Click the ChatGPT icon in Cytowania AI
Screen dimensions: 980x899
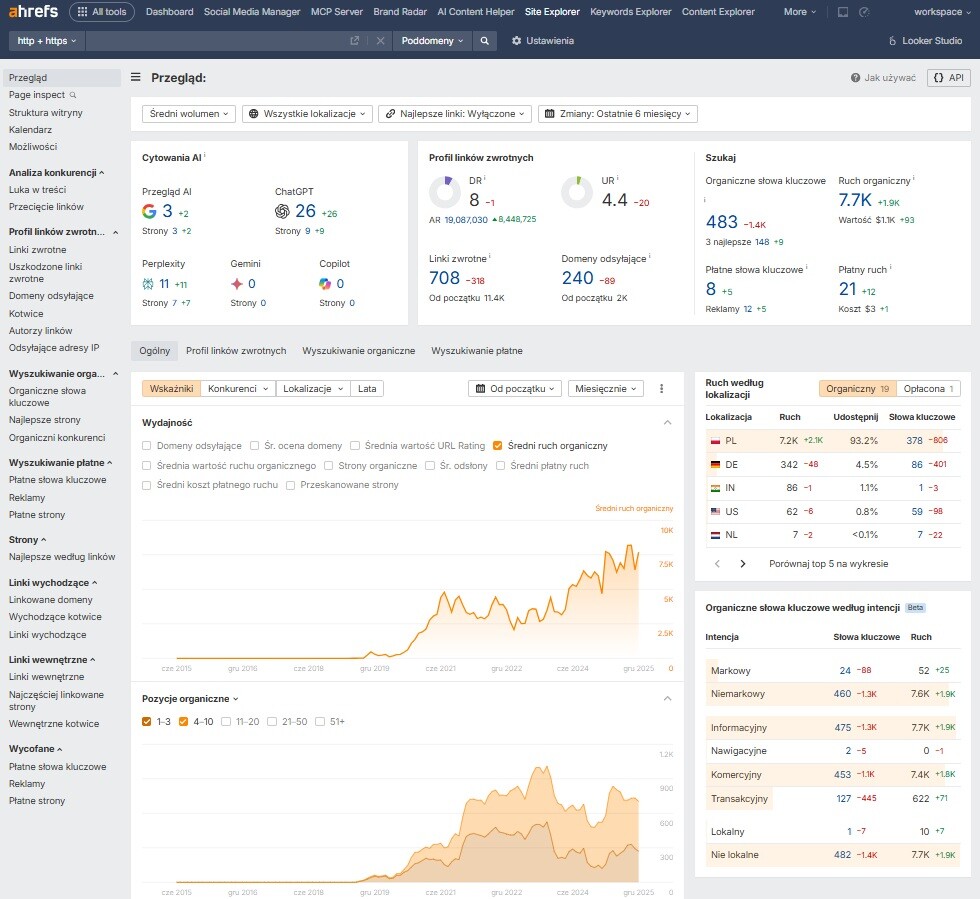click(x=283, y=210)
